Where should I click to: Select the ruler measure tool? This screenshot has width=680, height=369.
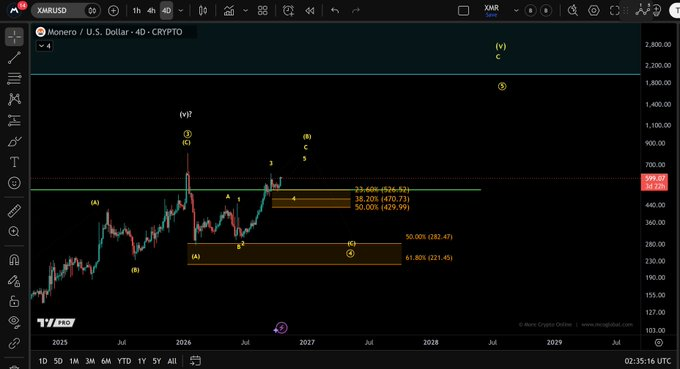14,211
